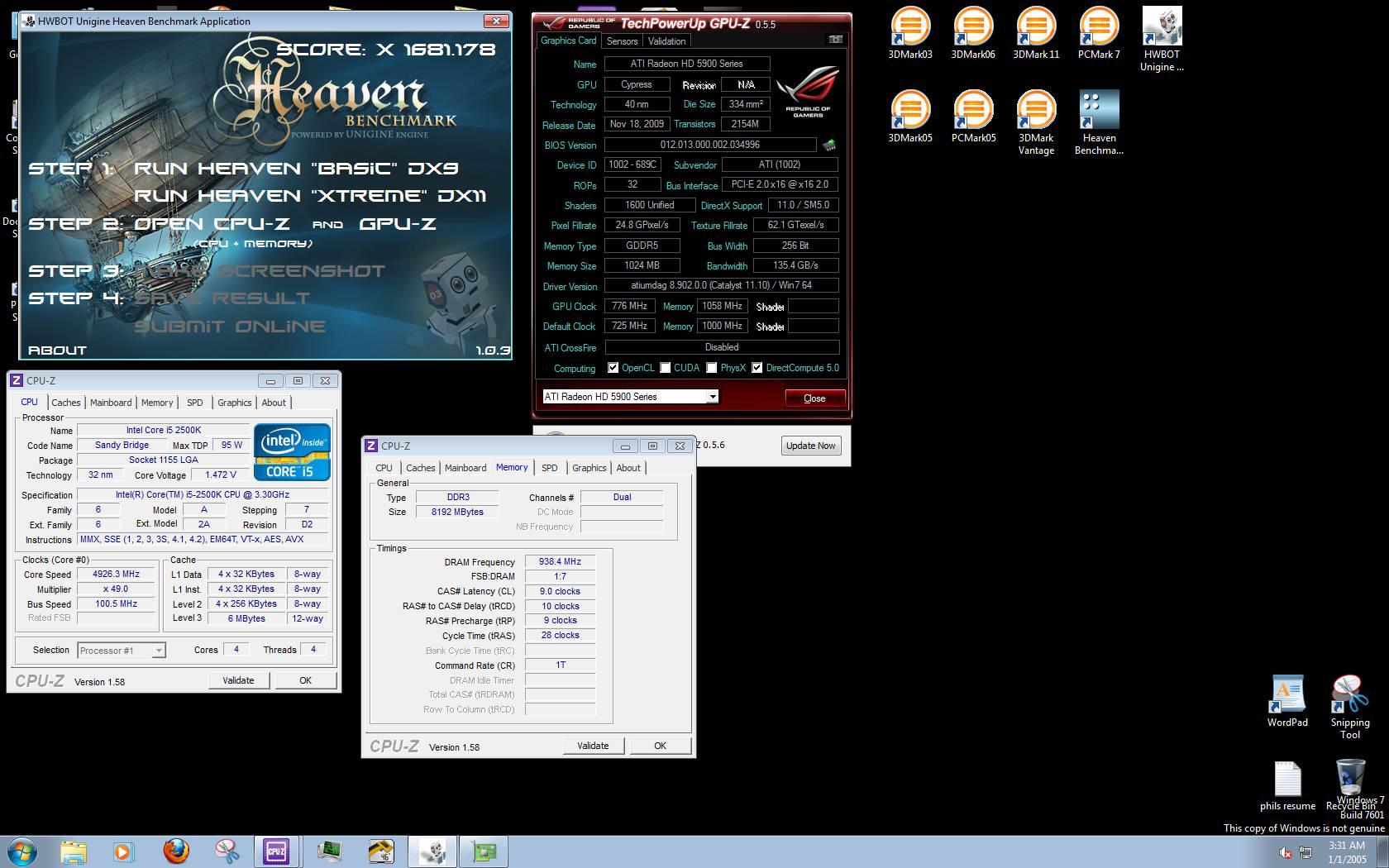The image size is (1389, 868).
Task: Click Run Heaven "Basic" DX9 step
Action: click(296, 168)
